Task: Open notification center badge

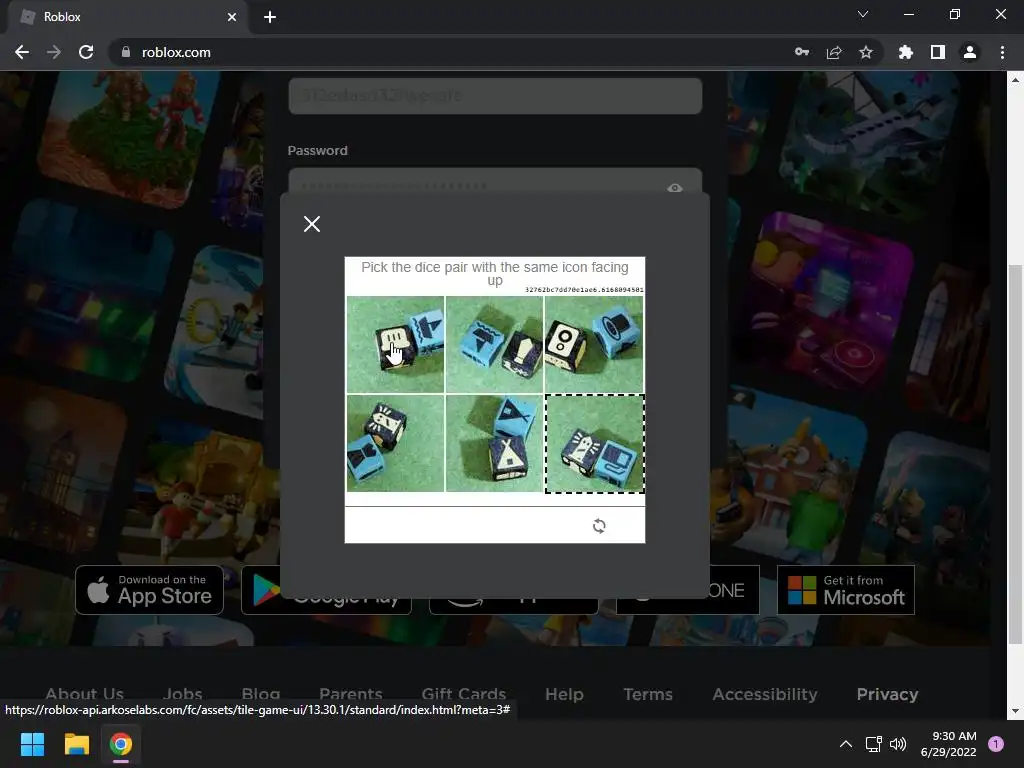Action: point(996,744)
